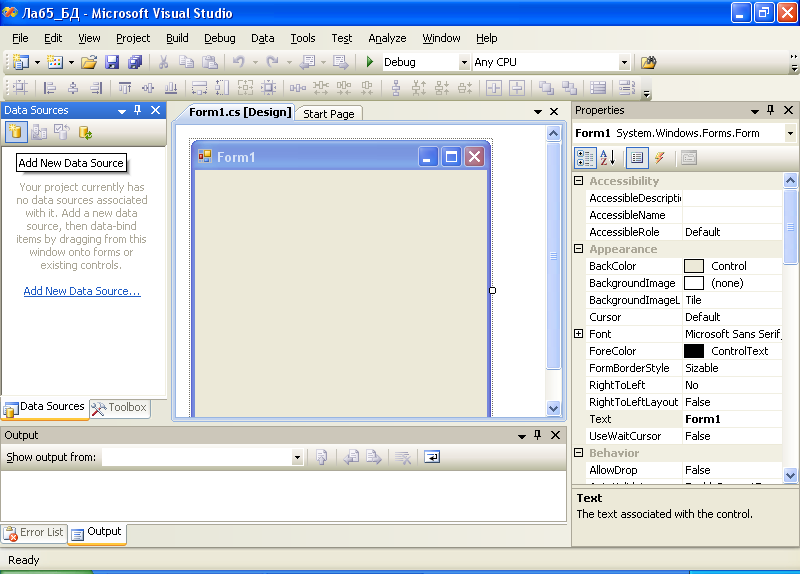Click the Form1 title bar in designer
The width and height of the screenshot is (800, 574).
[x=341, y=157]
